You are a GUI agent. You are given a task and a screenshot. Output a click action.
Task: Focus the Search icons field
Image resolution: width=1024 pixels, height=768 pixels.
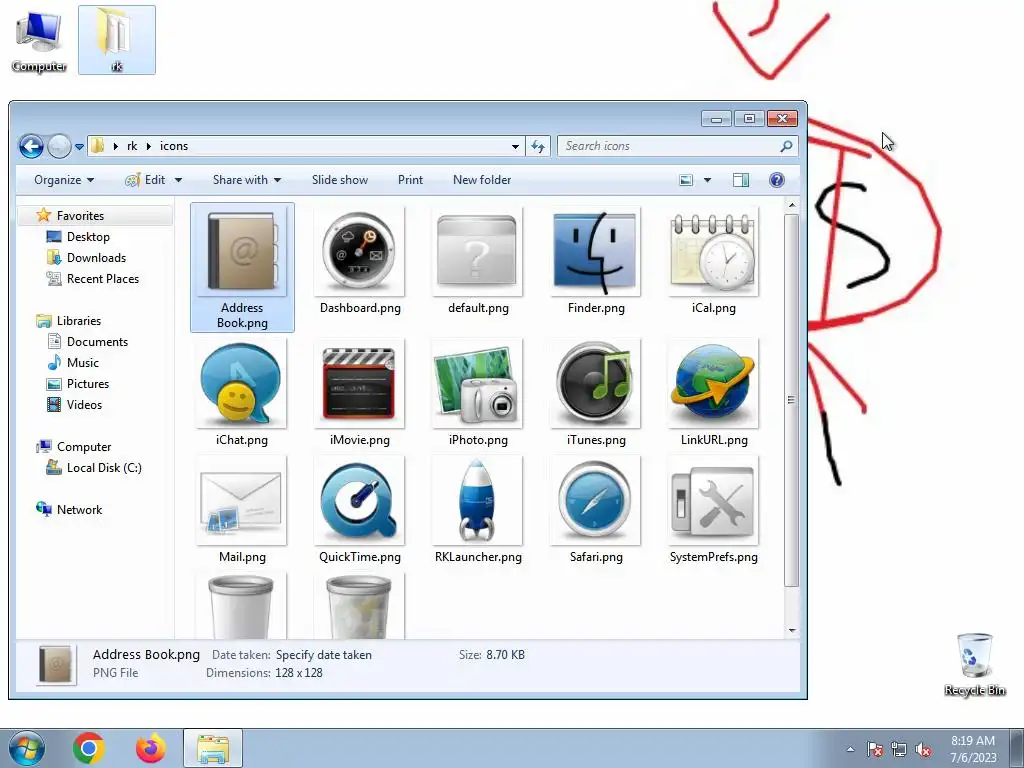tap(677, 146)
